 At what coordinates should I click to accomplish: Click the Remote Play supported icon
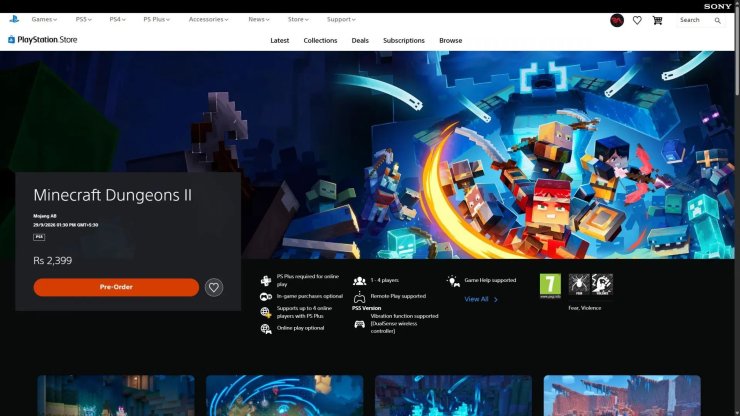pyautogui.click(x=360, y=297)
